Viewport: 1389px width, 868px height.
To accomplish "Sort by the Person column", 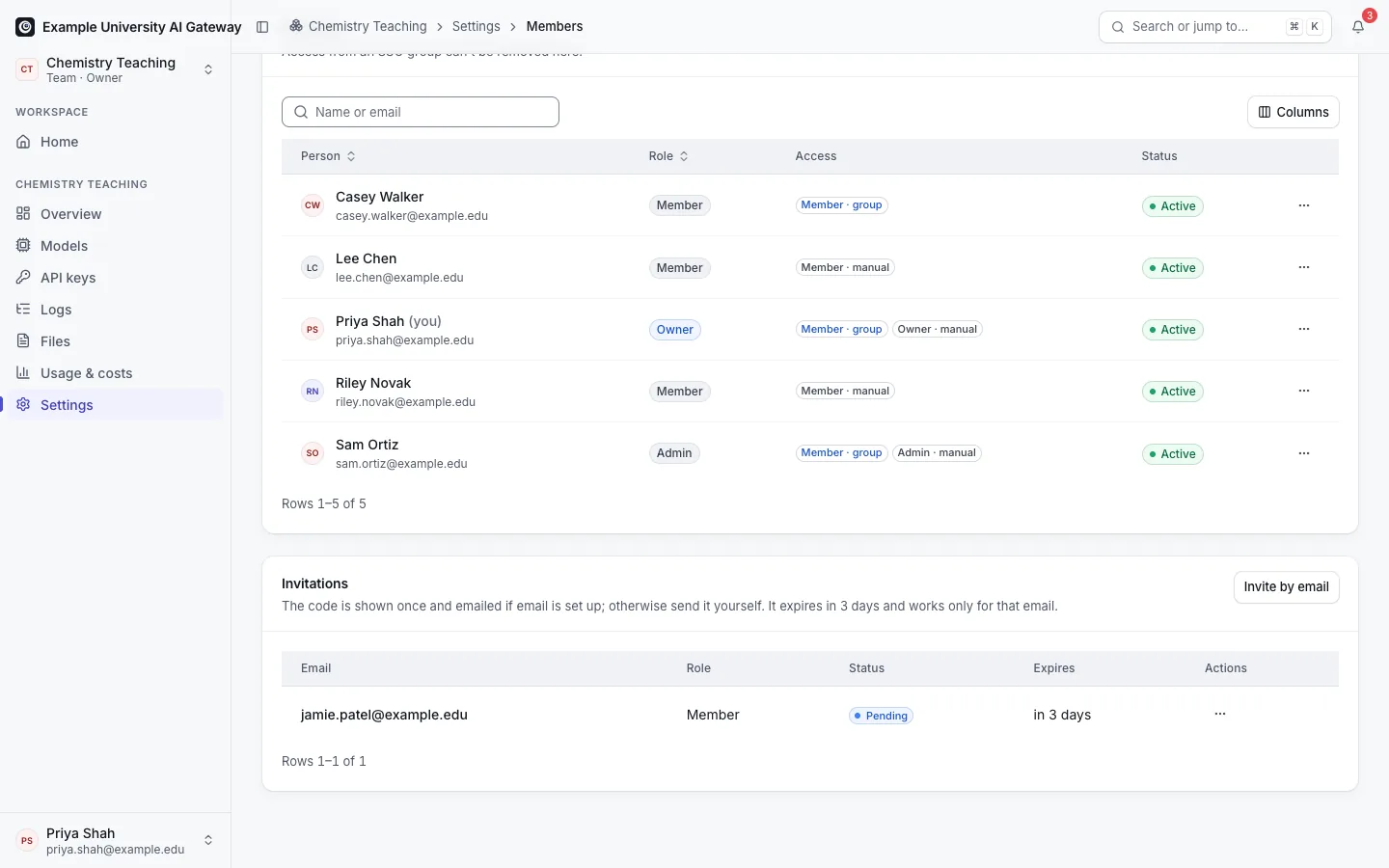I will (x=328, y=156).
